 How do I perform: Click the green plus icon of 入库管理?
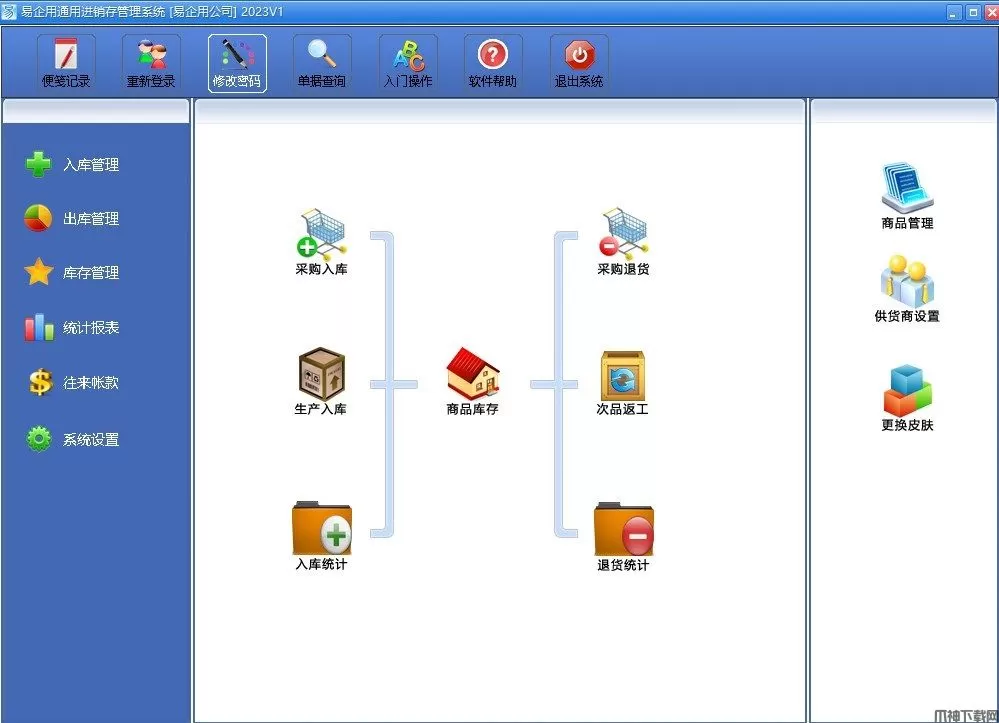[38, 164]
